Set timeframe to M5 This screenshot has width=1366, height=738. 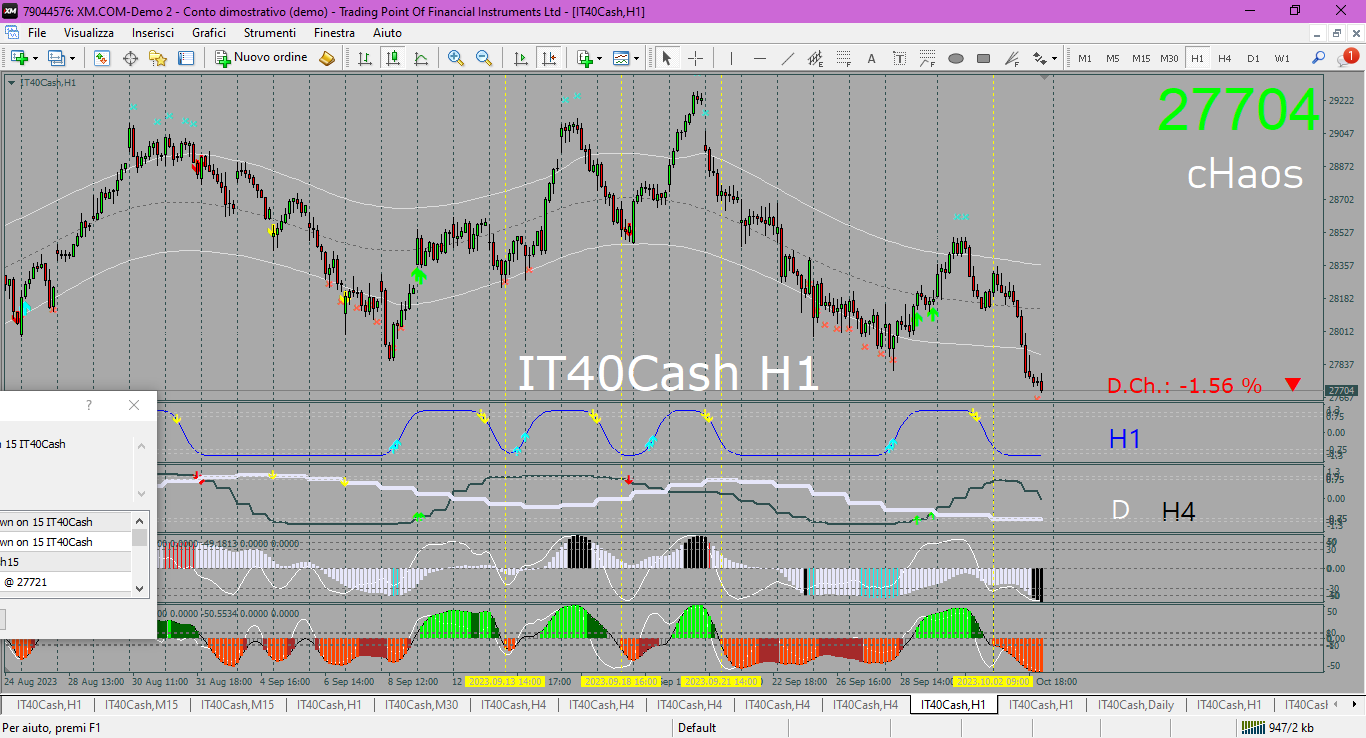click(x=1113, y=58)
